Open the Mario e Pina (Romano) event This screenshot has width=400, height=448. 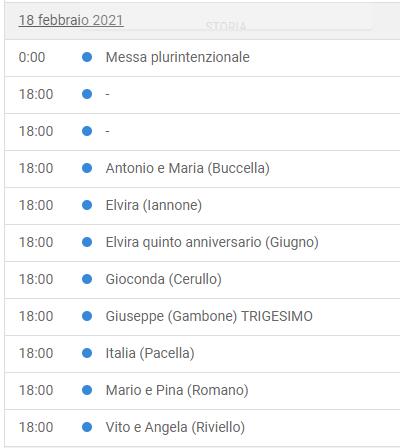[177, 390]
